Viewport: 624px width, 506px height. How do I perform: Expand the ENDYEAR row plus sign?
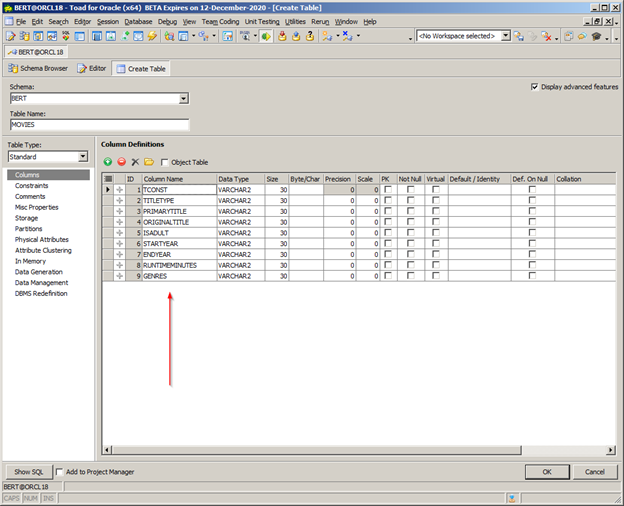(x=119, y=254)
